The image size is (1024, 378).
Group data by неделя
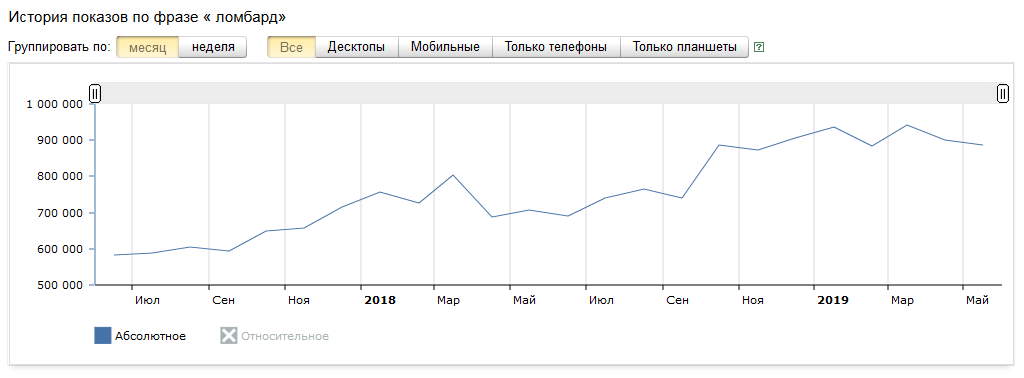(x=213, y=47)
